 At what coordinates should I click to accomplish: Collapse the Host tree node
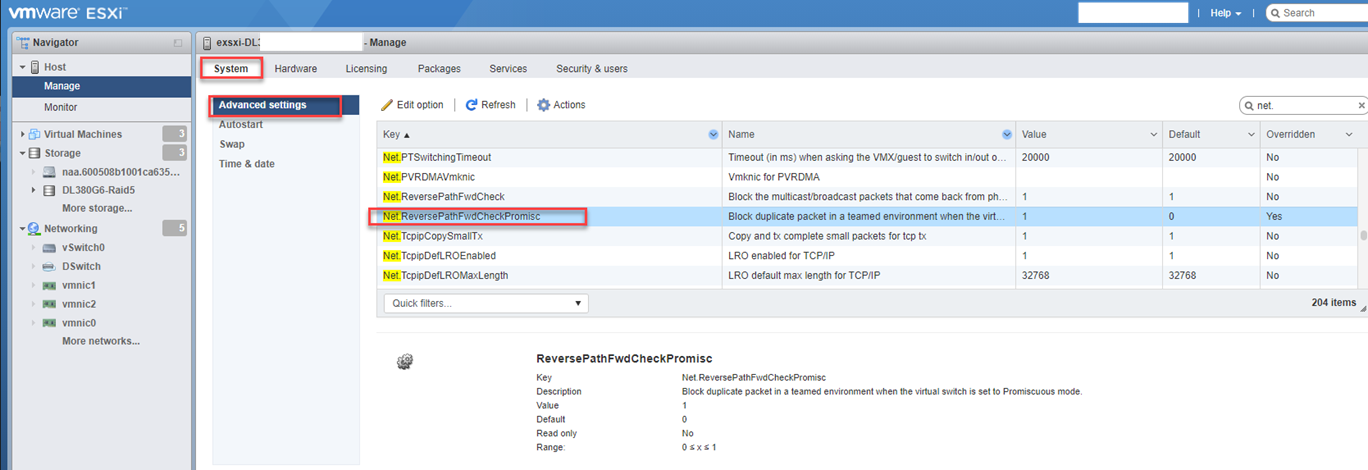[22, 67]
